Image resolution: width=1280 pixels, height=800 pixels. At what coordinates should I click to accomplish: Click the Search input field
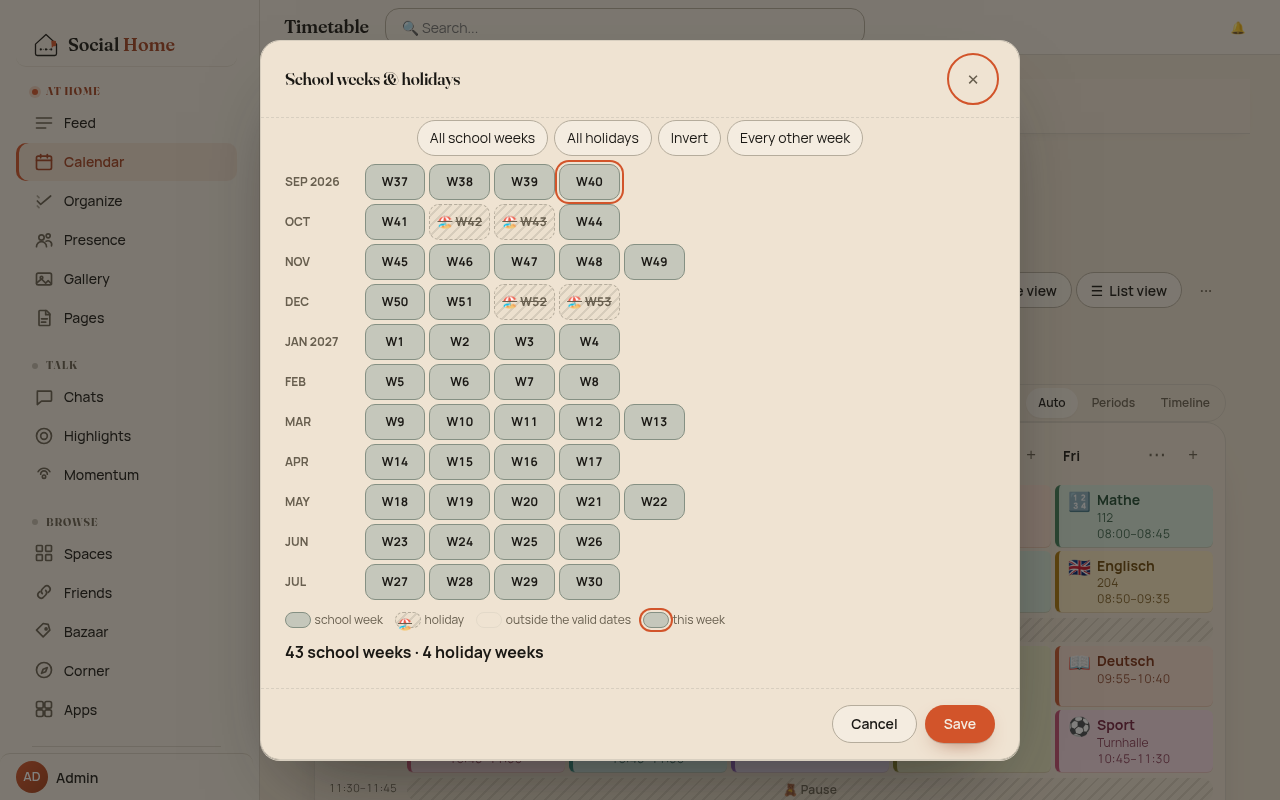[625, 28]
